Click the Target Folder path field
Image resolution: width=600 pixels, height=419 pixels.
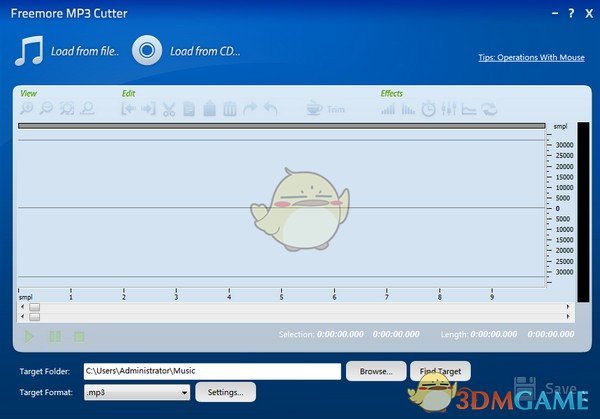[212, 371]
